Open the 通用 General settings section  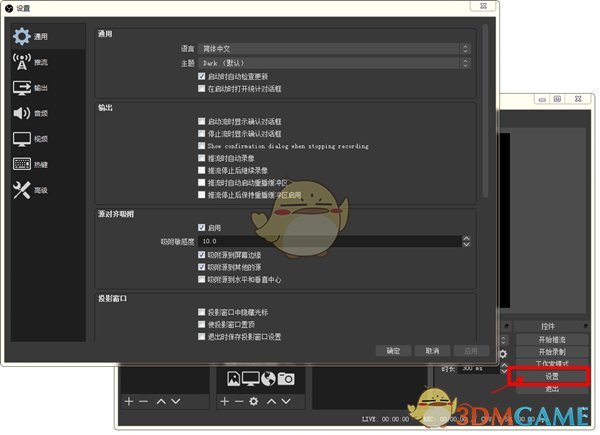[48, 36]
